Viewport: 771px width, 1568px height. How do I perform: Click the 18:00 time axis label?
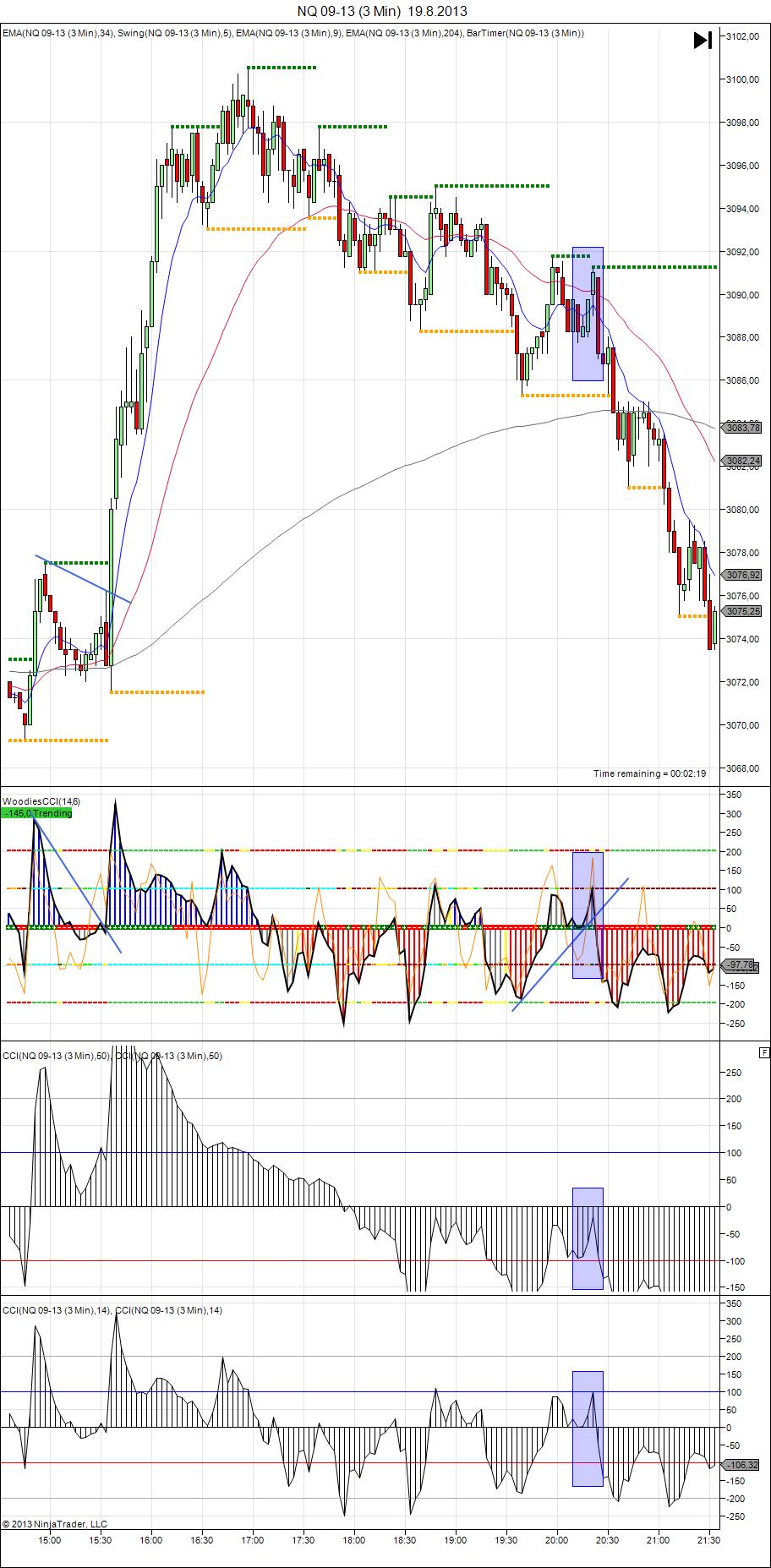pyautogui.click(x=354, y=1540)
